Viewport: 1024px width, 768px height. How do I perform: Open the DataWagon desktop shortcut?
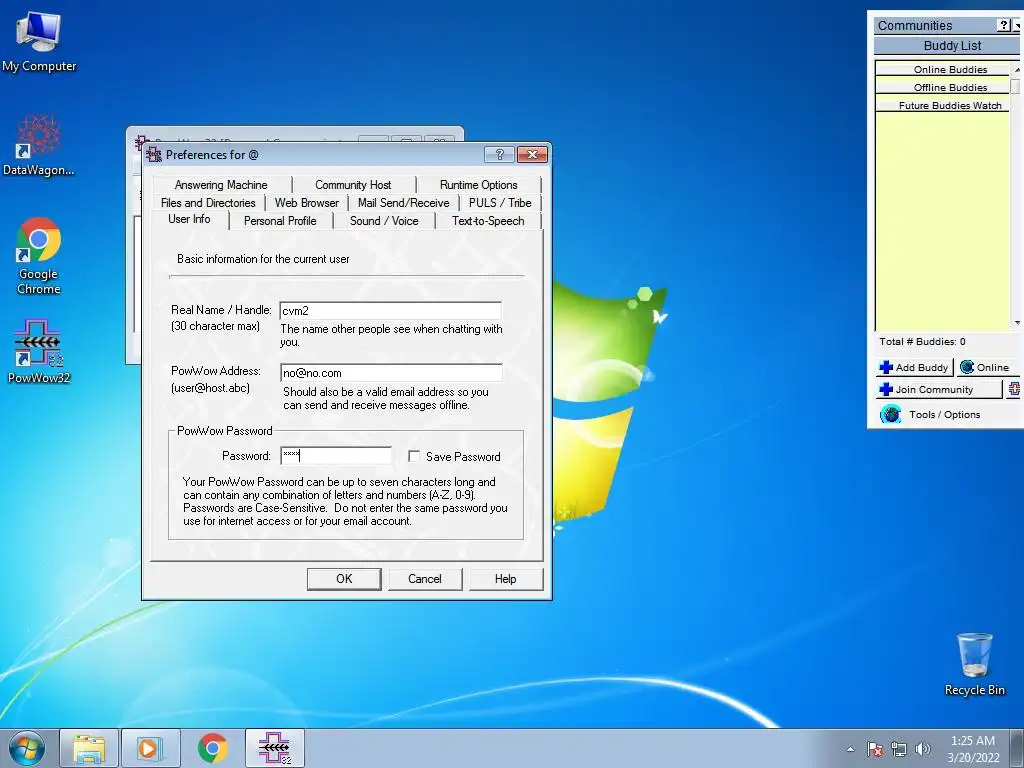pyautogui.click(x=39, y=145)
